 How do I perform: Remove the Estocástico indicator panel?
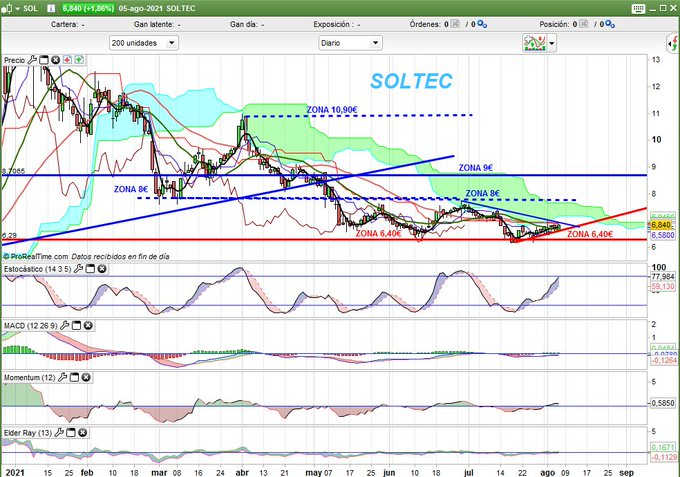101,269
